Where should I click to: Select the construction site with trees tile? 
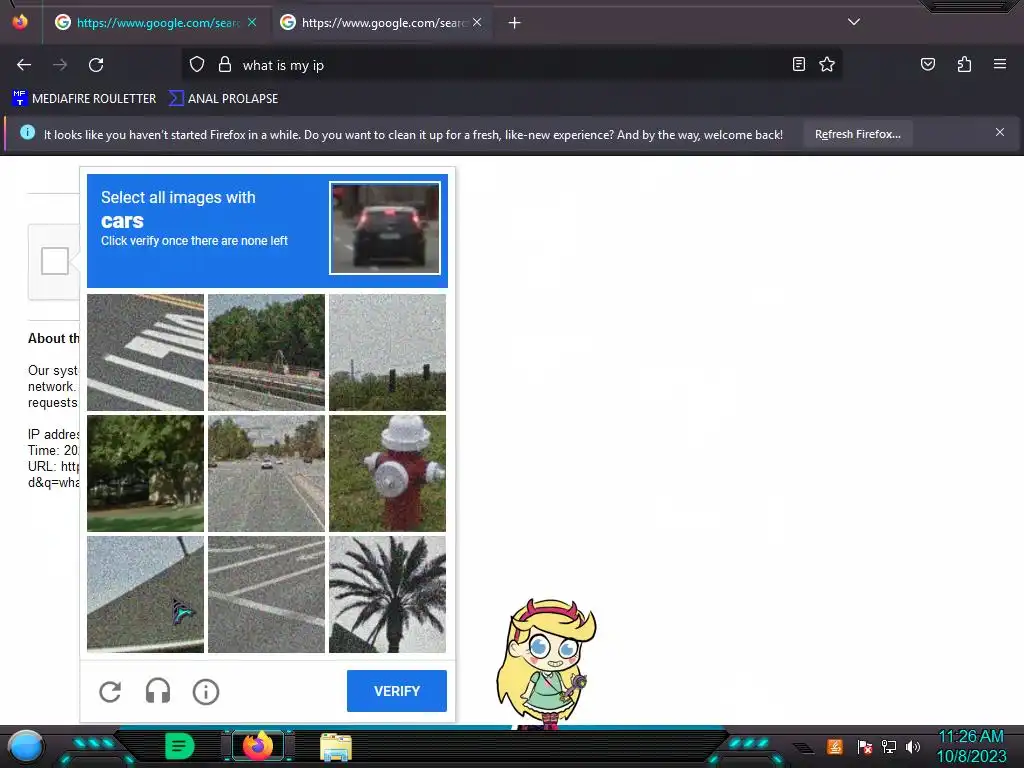pyautogui.click(x=266, y=352)
